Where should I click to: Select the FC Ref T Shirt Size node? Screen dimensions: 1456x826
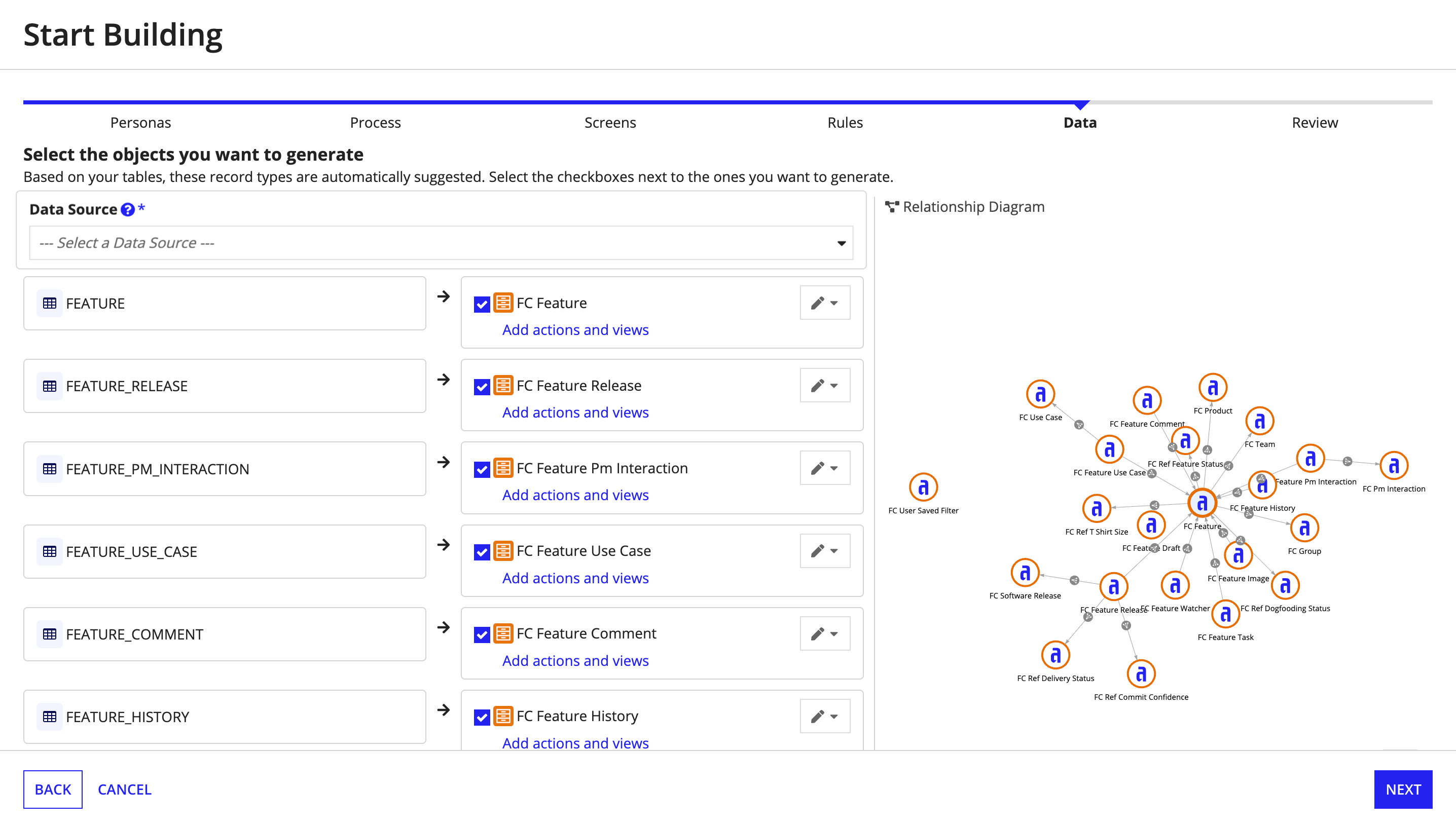click(1096, 508)
